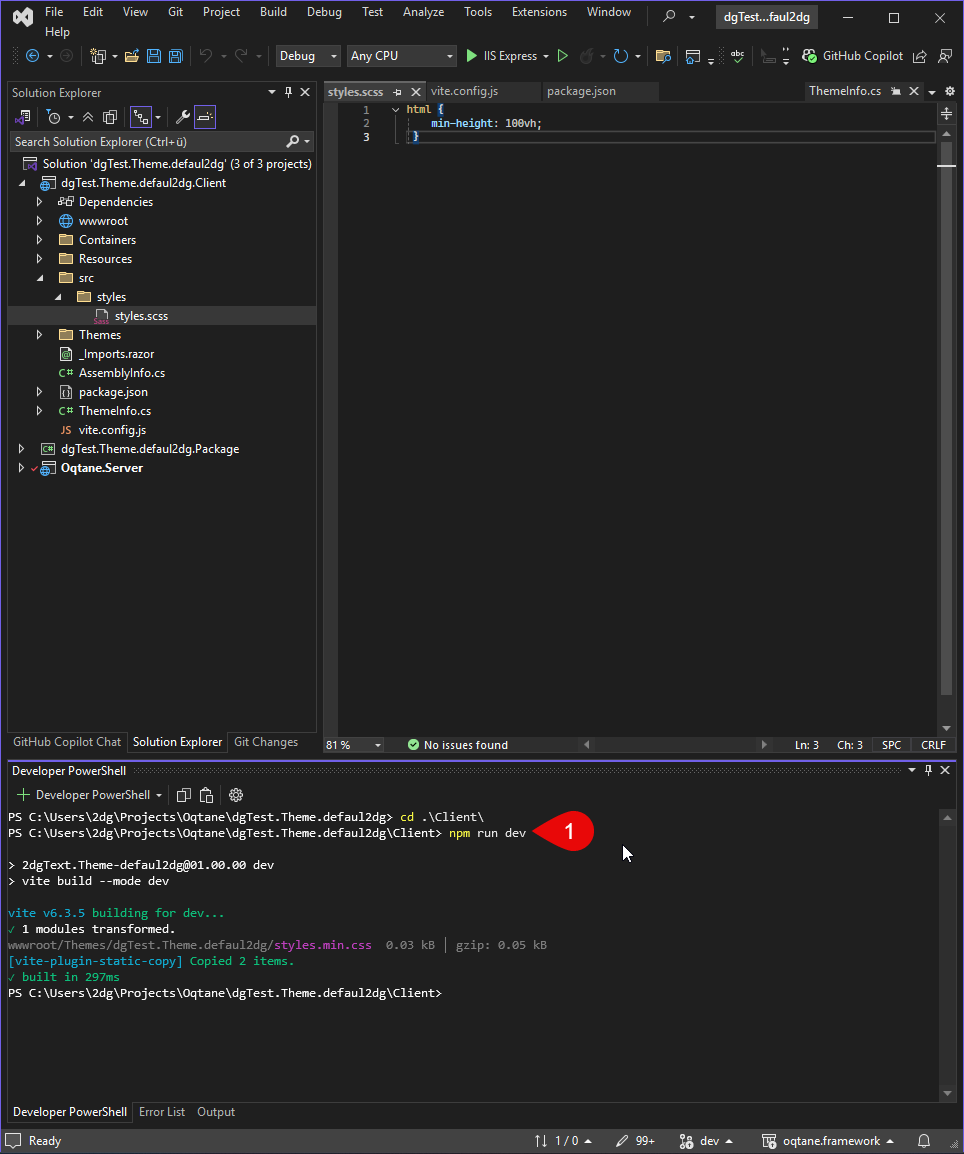Expand the Themes folder
The image size is (964, 1154).
40,335
